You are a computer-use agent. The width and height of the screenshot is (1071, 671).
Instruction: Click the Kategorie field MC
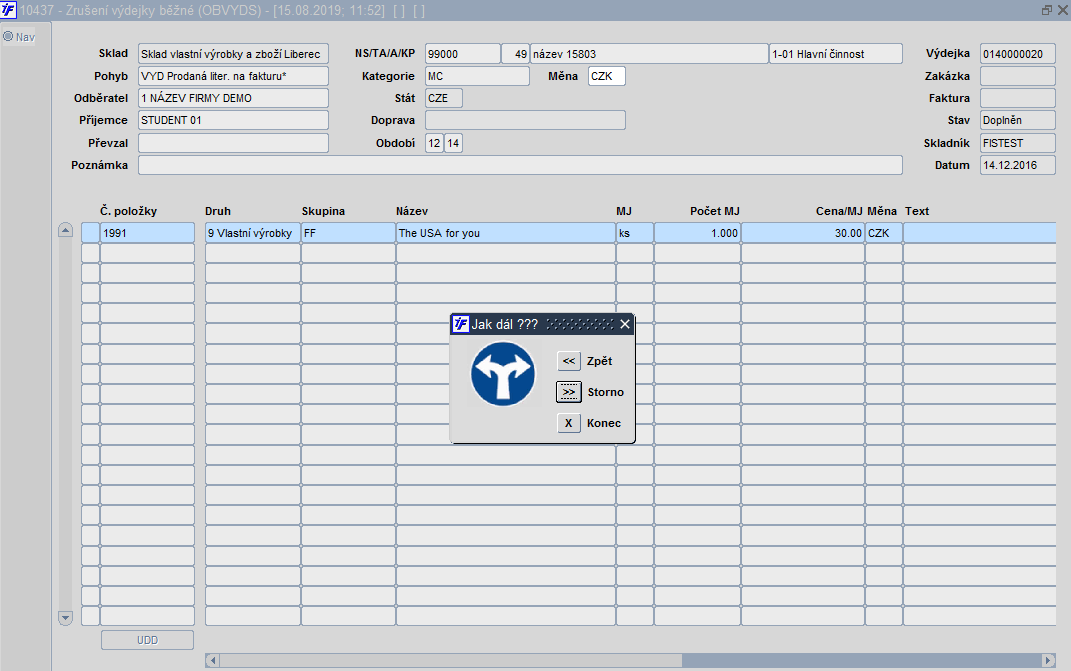(x=477, y=76)
